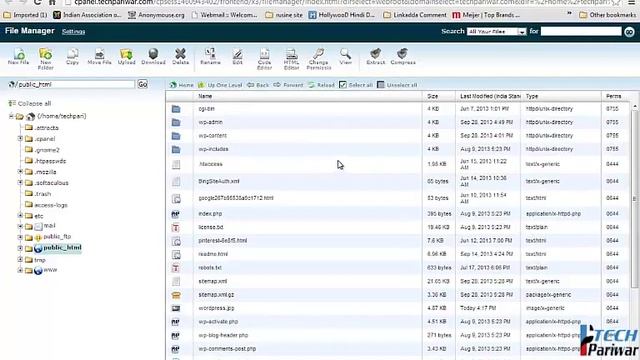Select the robots.txt file icon
This screenshot has width=640, height=360.
coord(176,268)
